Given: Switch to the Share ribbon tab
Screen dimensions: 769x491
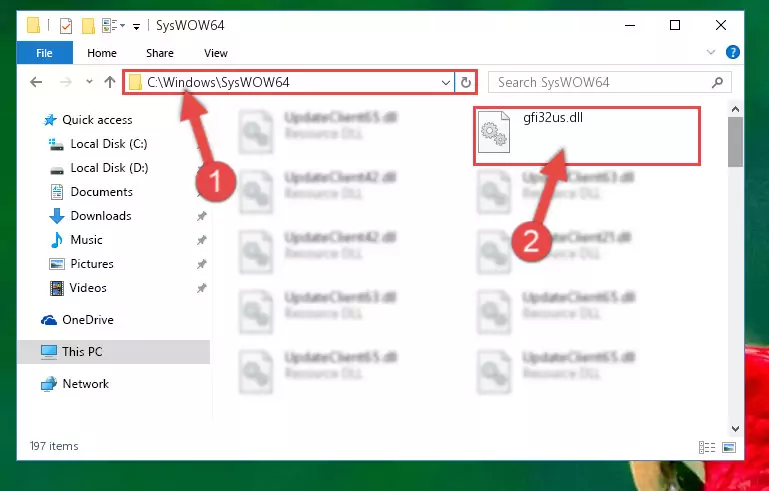Looking at the screenshot, I should click(x=160, y=53).
